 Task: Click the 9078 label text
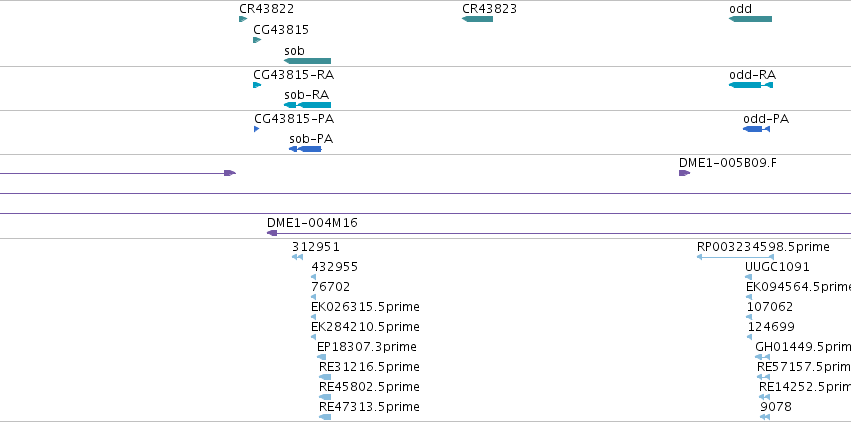tap(776, 407)
